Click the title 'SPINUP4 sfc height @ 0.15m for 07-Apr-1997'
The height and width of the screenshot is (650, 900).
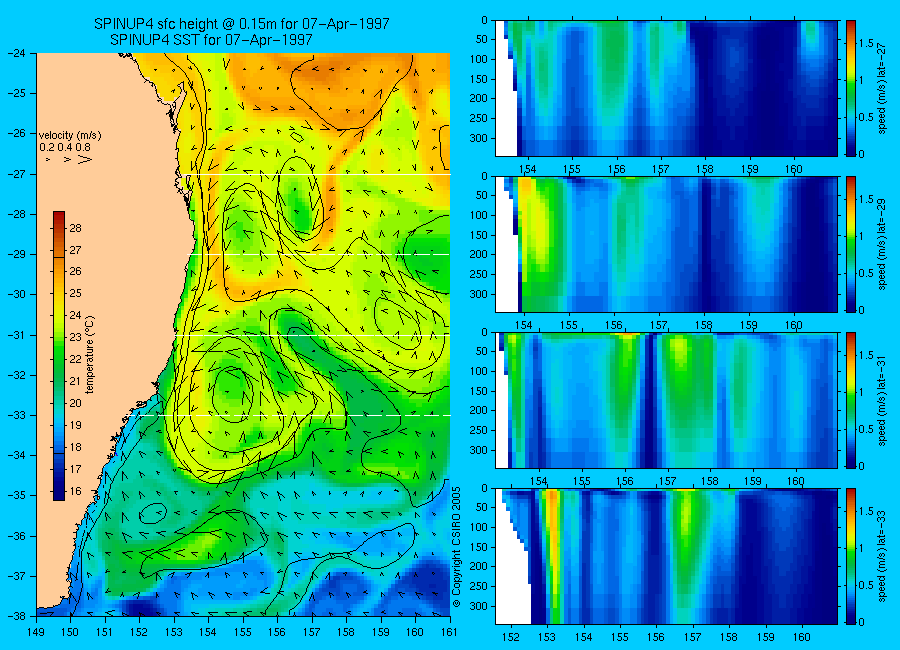coord(242,24)
